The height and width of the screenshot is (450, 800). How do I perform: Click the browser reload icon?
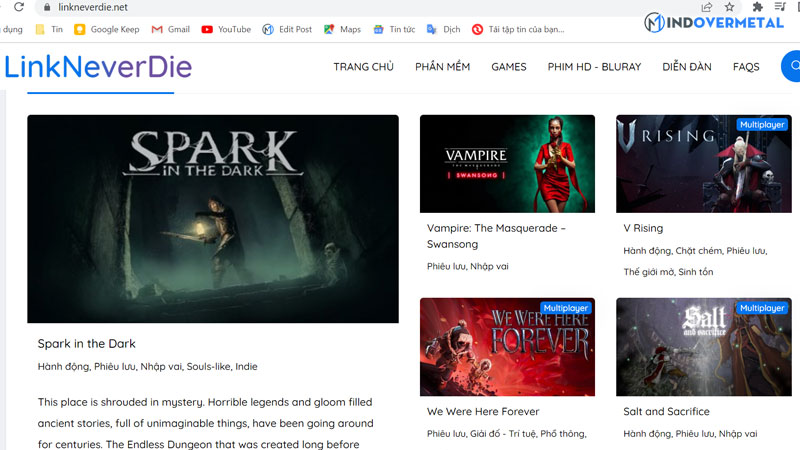[18, 7]
